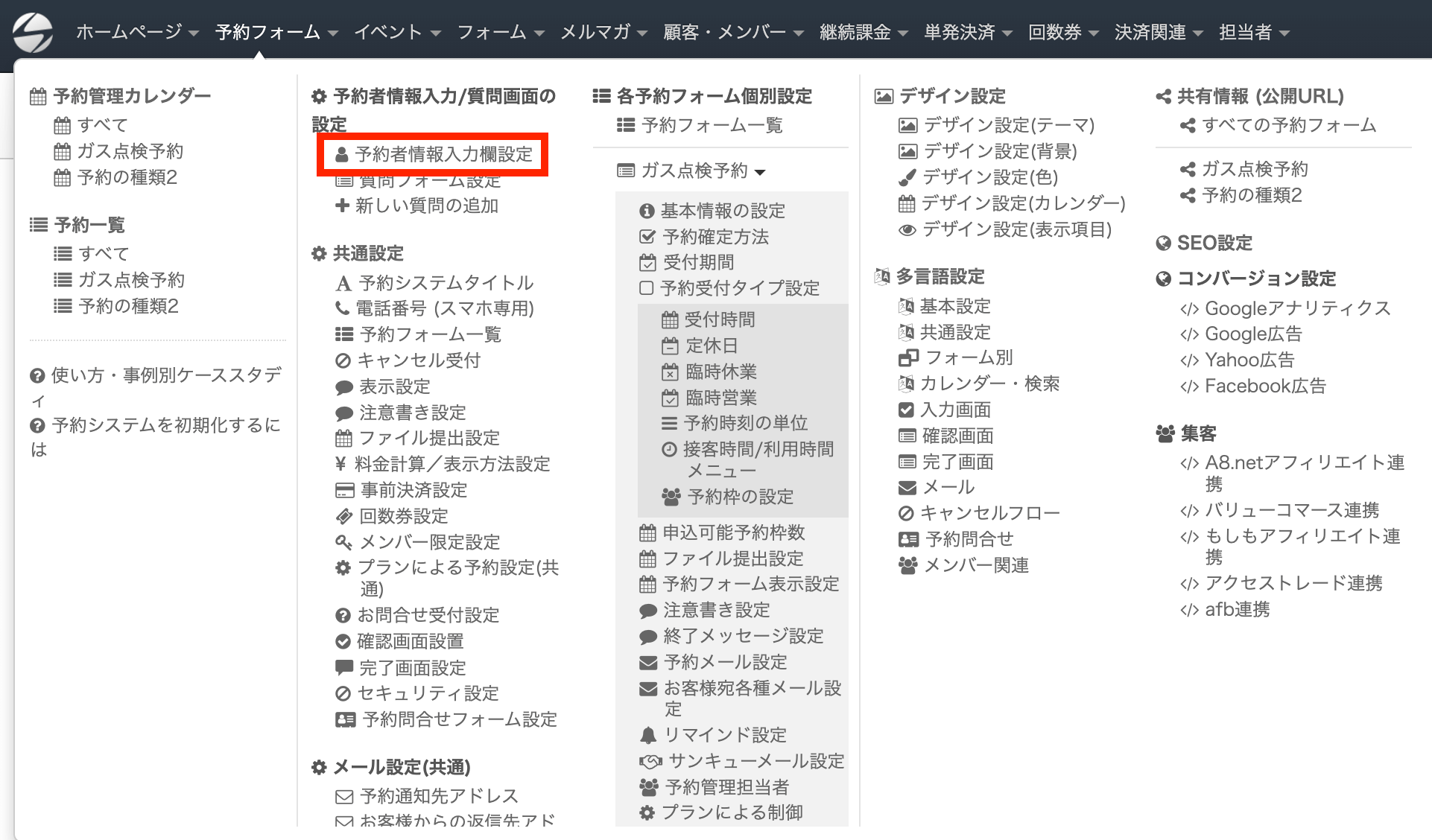
Task: Click the bell icon for リマインド設定
Action: [648, 735]
